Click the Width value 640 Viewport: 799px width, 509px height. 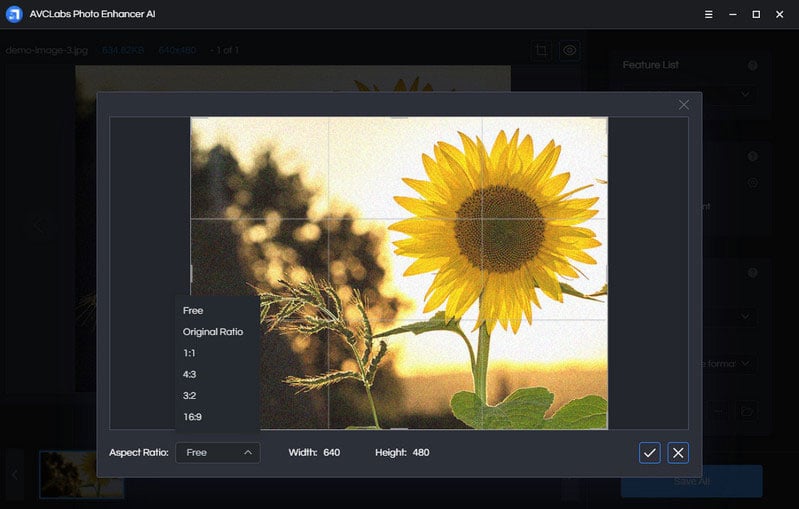pyautogui.click(x=331, y=452)
